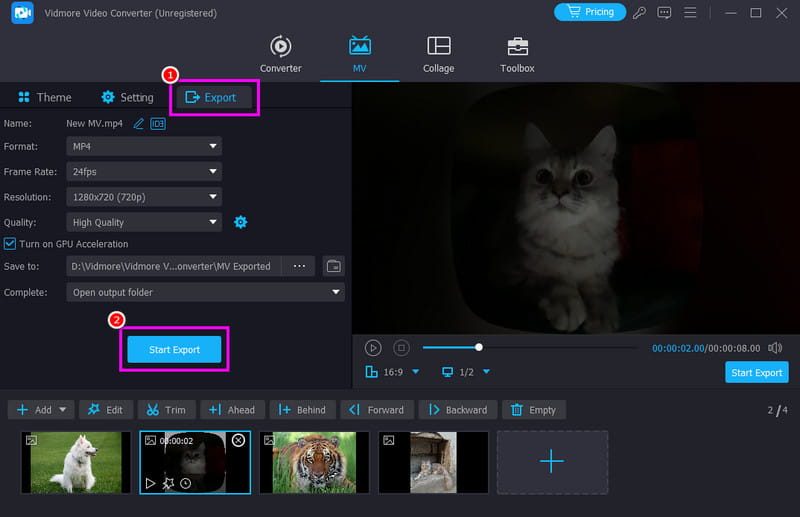Expand the 16:9 aspect ratio dropdown
800x517 pixels.
[x=416, y=372]
